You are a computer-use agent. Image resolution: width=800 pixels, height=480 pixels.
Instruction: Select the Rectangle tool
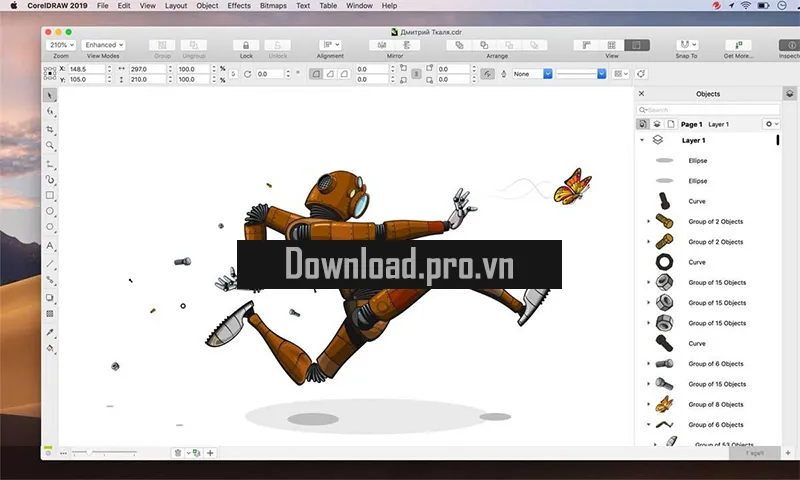pyautogui.click(x=49, y=195)
